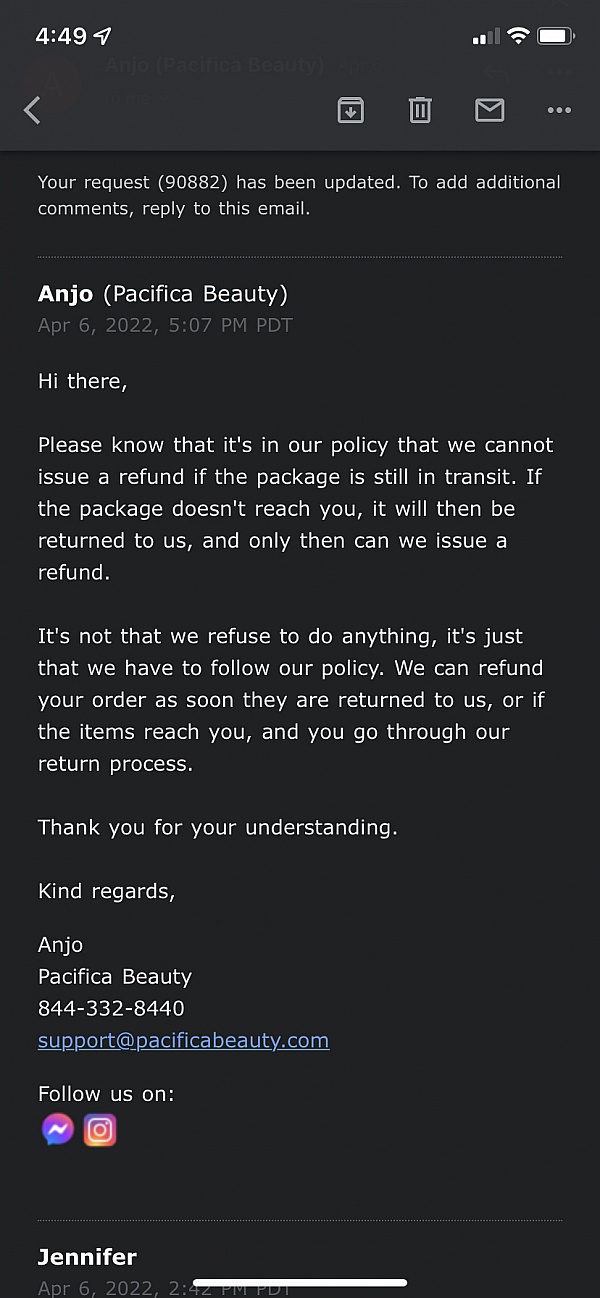The height and width of the screenshot is (1298, 600).
Task: Open the Instagram icon
Action: coord(100,1129)
